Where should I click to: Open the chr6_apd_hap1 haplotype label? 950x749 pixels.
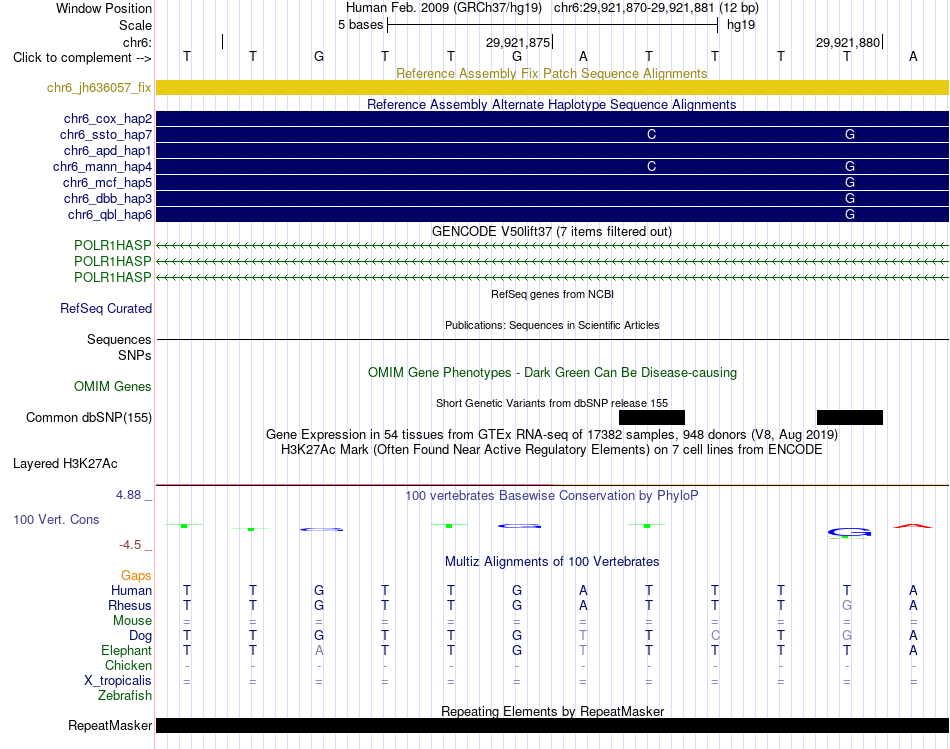[108, 150]
